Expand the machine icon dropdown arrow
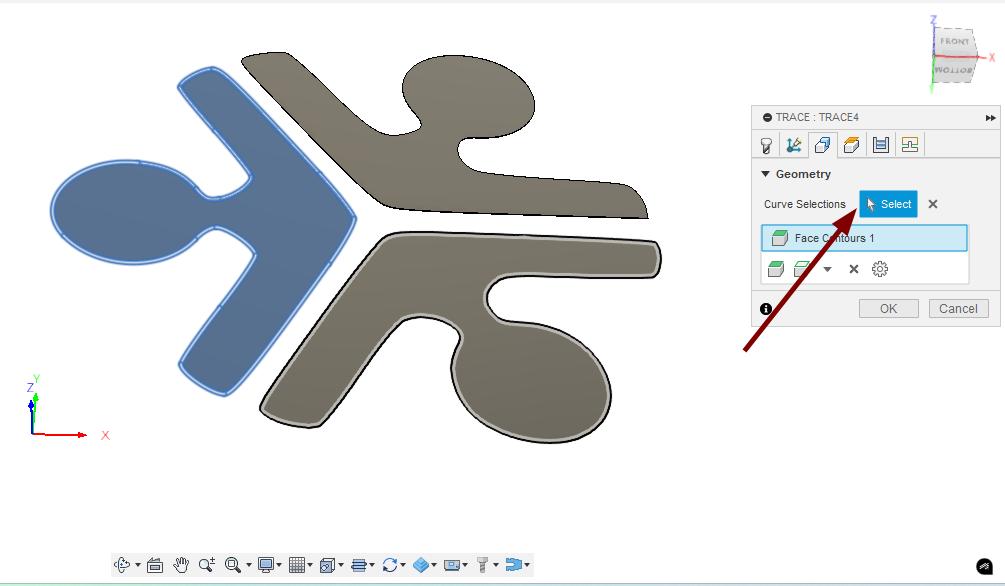This screenshot has height=586, width=1005. (x=465, y=565)
